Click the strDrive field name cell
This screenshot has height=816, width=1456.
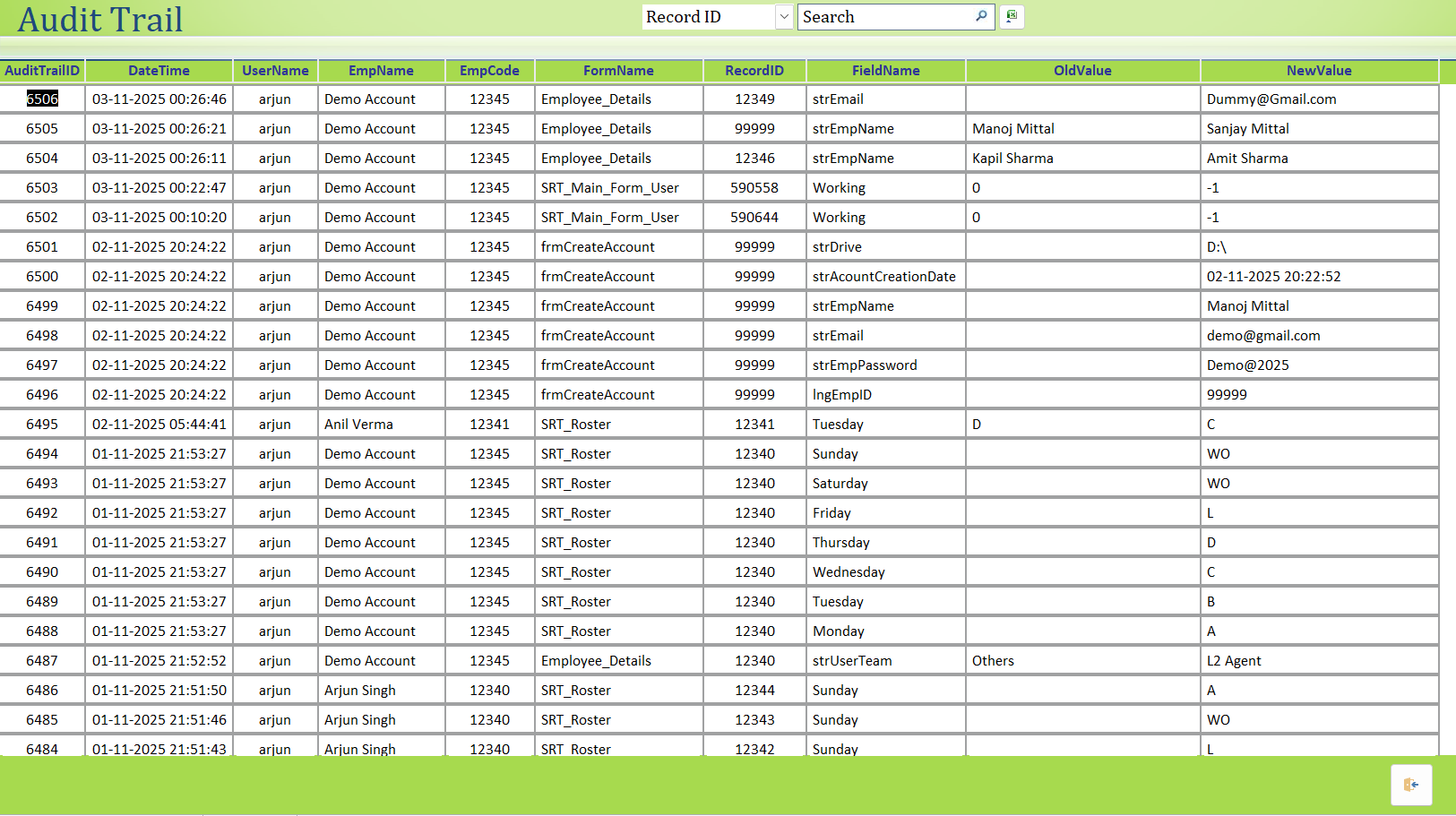click(837, 246)
